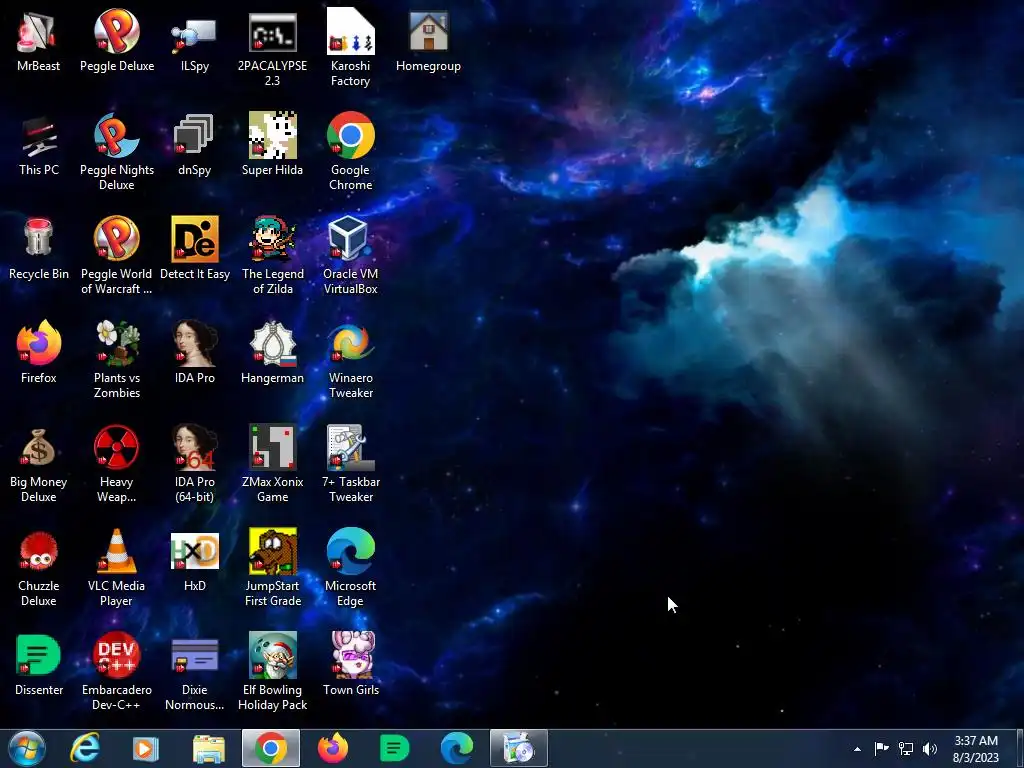Select the Google Chrome desktop shortcut
The height and width of the screenshot is (768, 1024).
pyautogui.click(x=351, y=152)
